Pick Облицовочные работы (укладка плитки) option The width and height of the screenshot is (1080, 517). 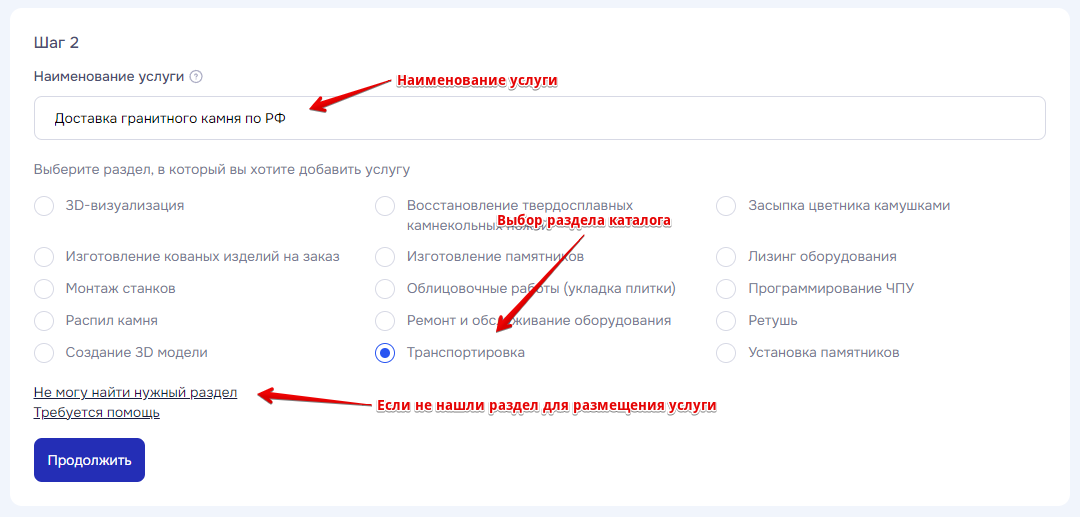coord(385,289)
